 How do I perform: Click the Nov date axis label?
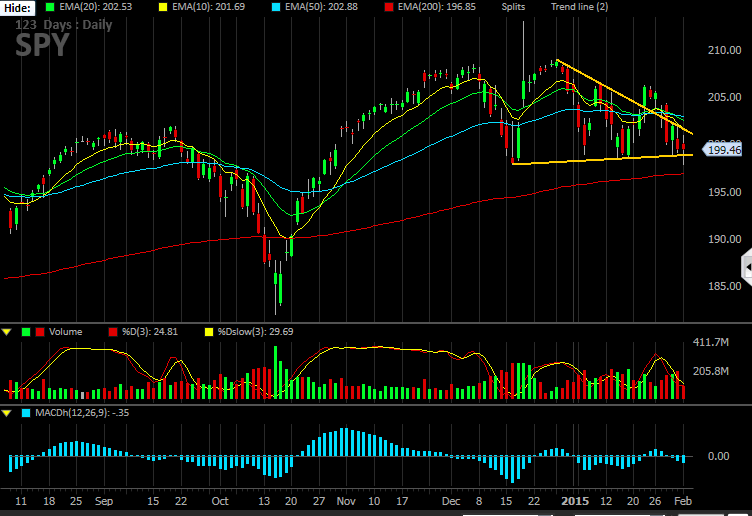[346, 501]
